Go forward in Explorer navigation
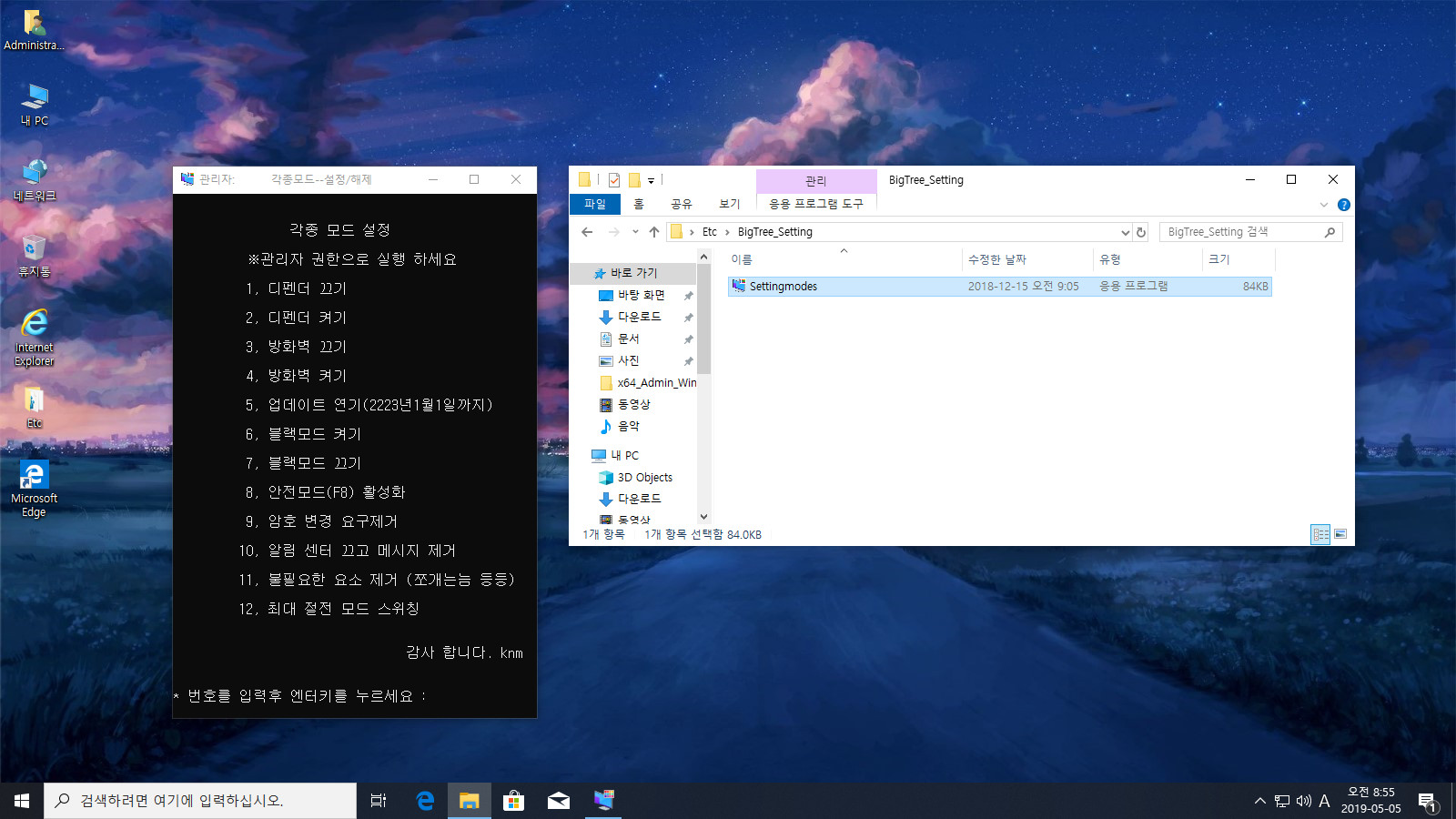Screen dimensions: 1456x819 [x=614, y=232]
